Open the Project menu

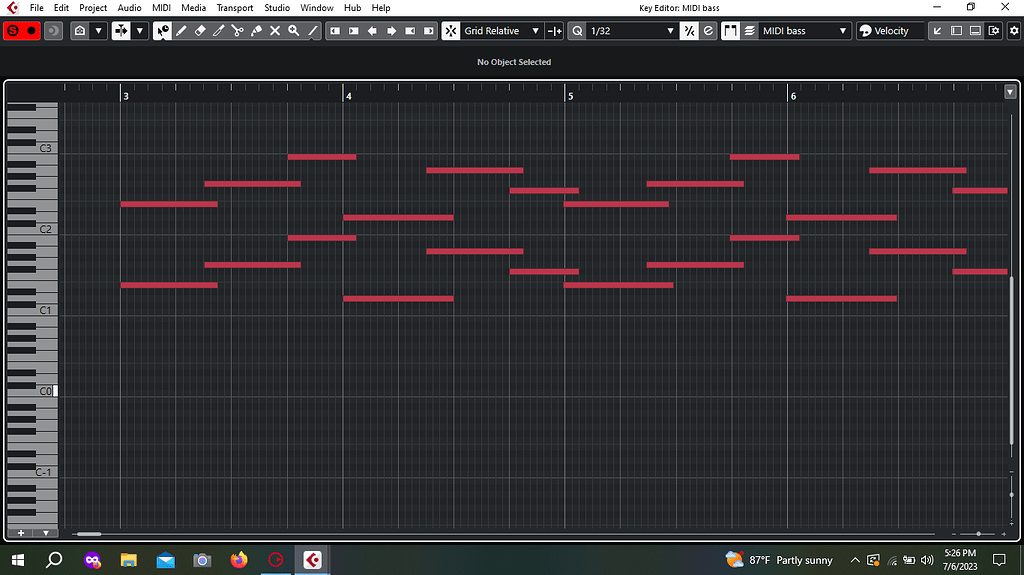(x=93, y=8)
